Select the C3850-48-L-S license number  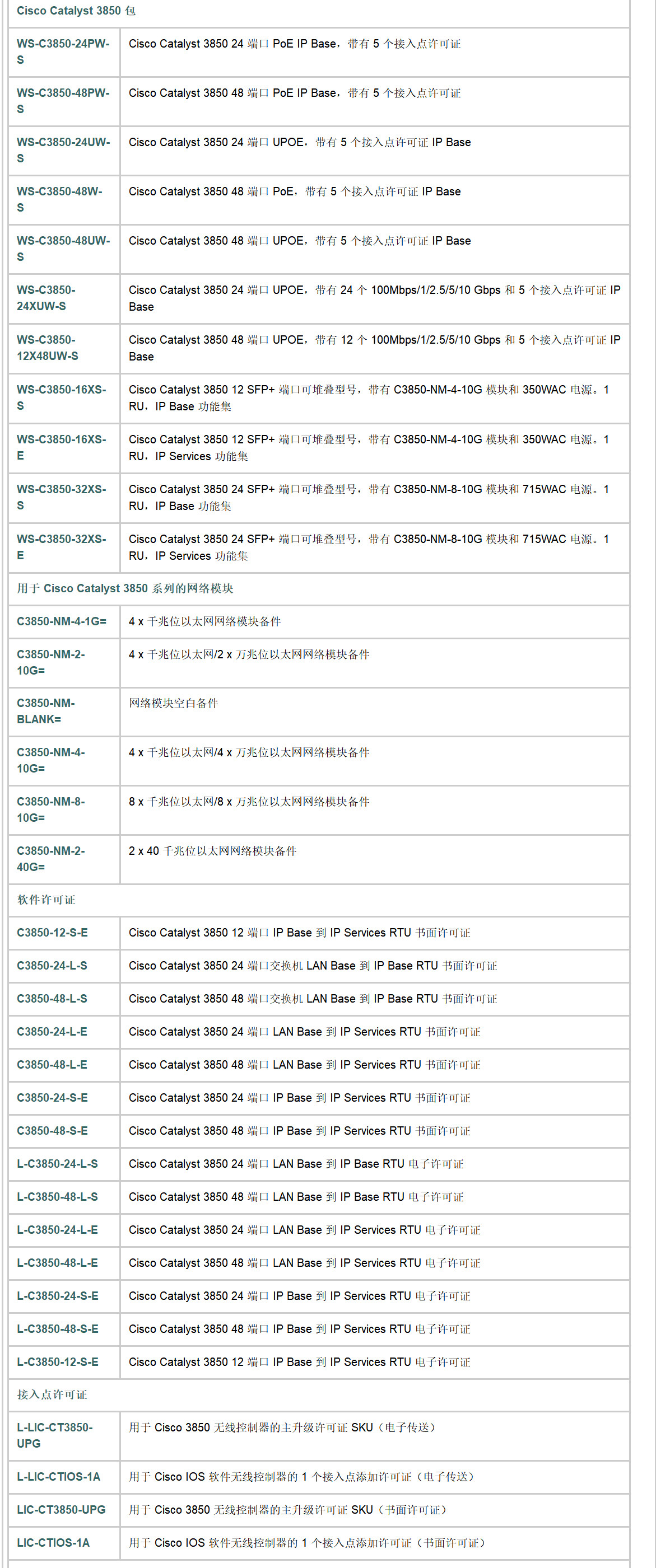click(52, 999)
